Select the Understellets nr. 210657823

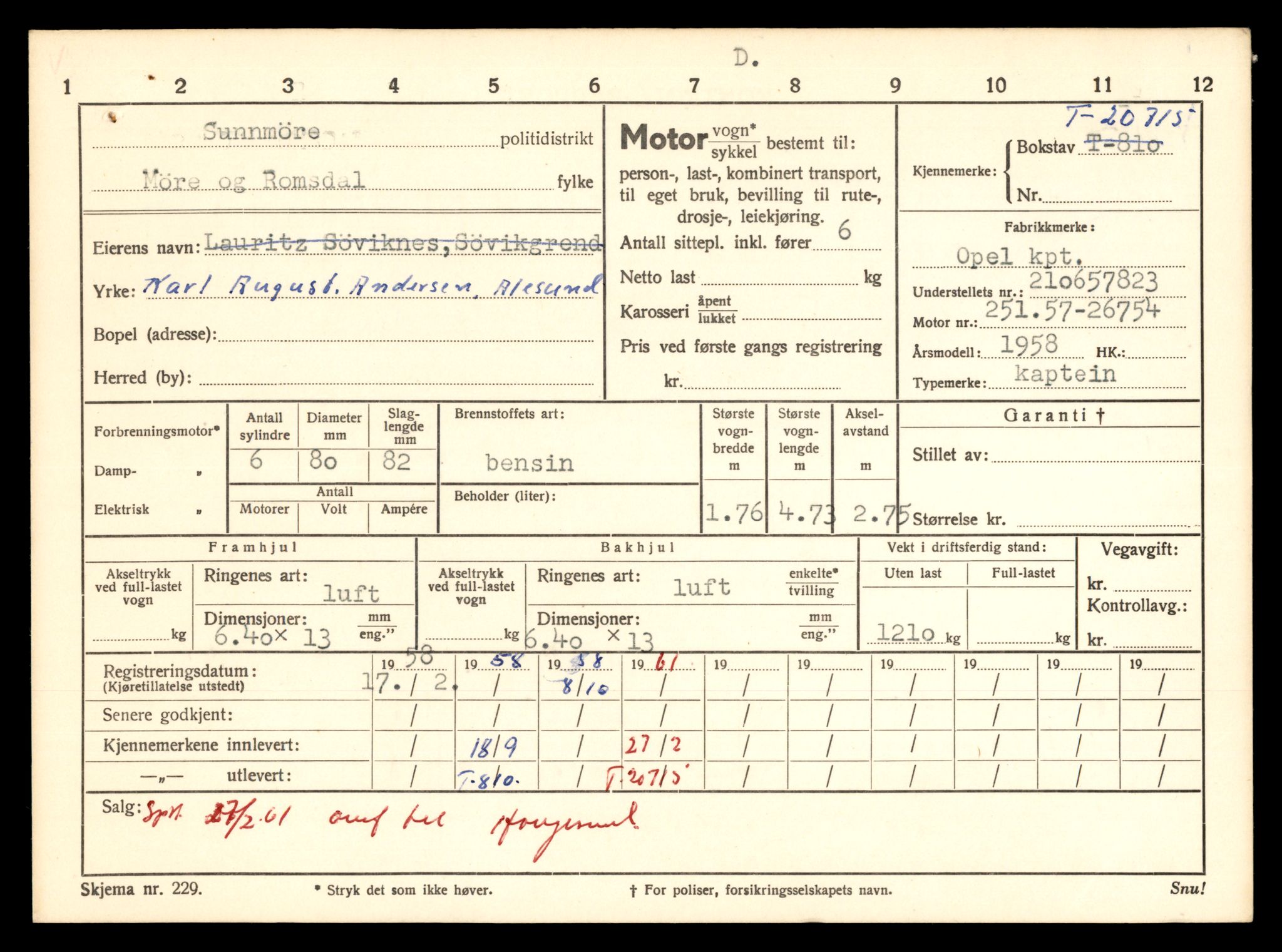(1093, 282)
